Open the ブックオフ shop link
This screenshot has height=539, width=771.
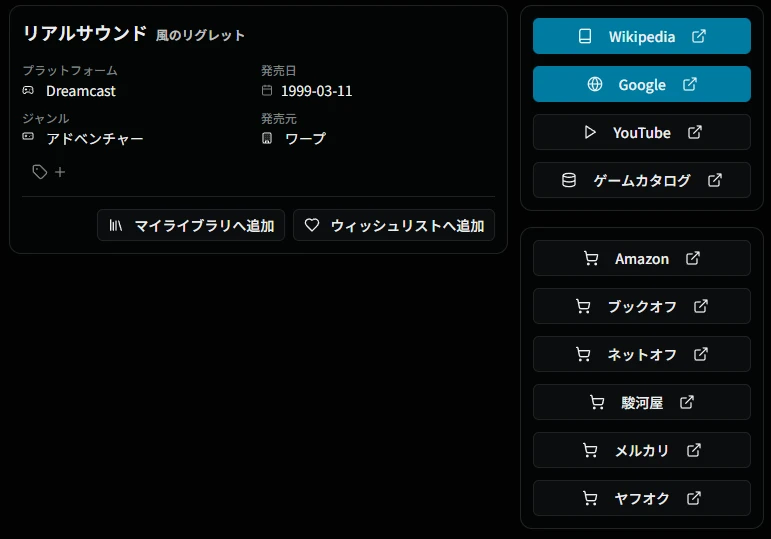642,306
